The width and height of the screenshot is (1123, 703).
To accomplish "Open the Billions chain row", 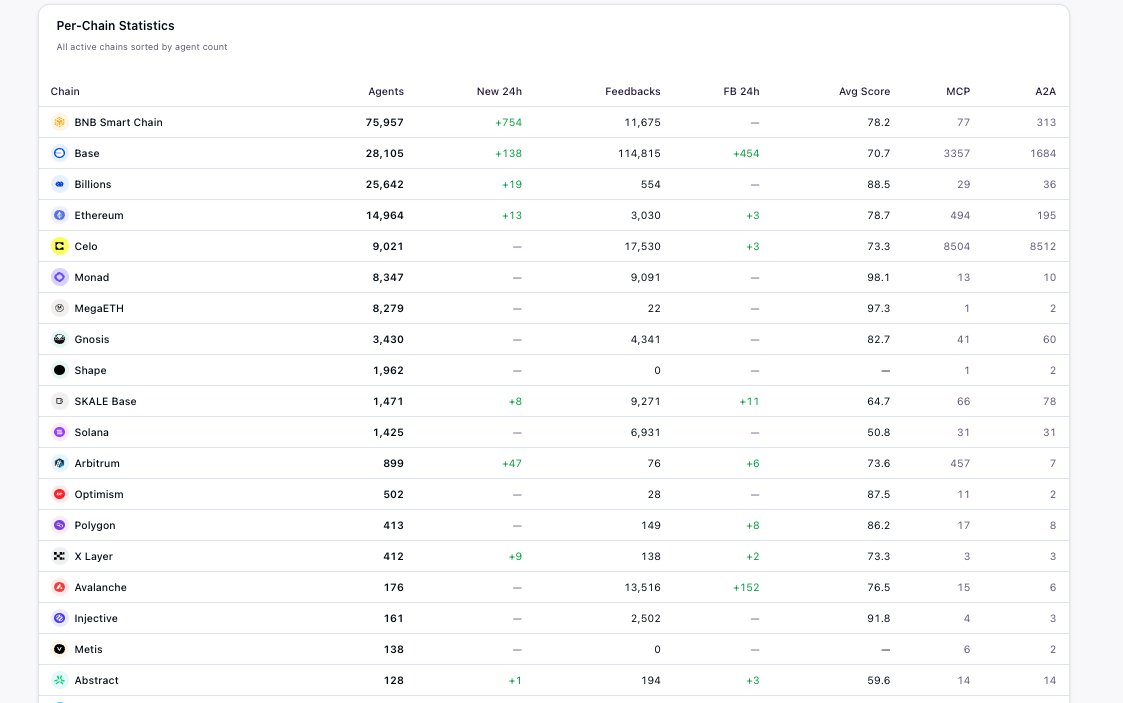I will (x=554, y=184).
